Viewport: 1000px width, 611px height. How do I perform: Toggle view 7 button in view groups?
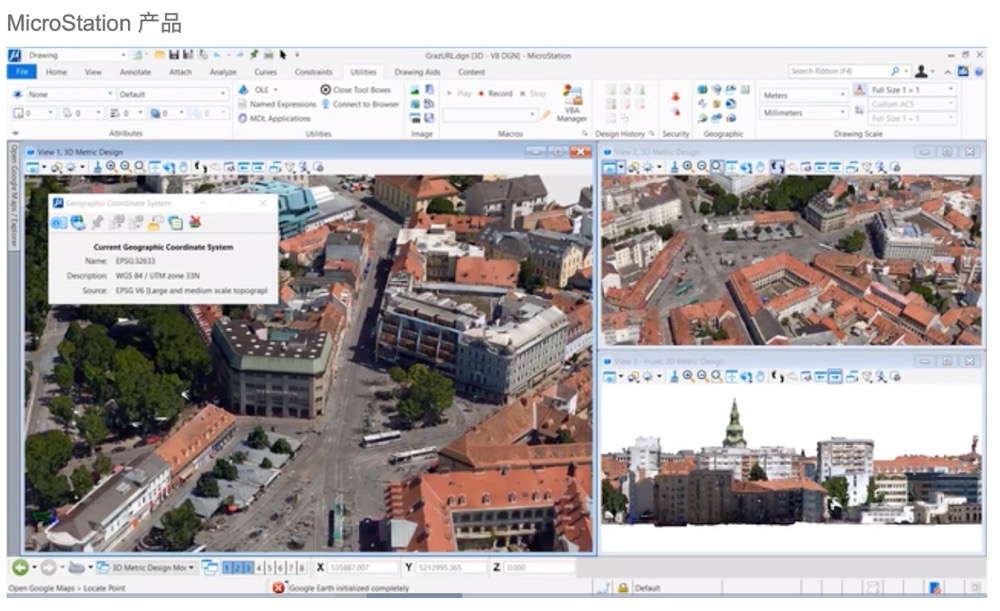[291, 567]
